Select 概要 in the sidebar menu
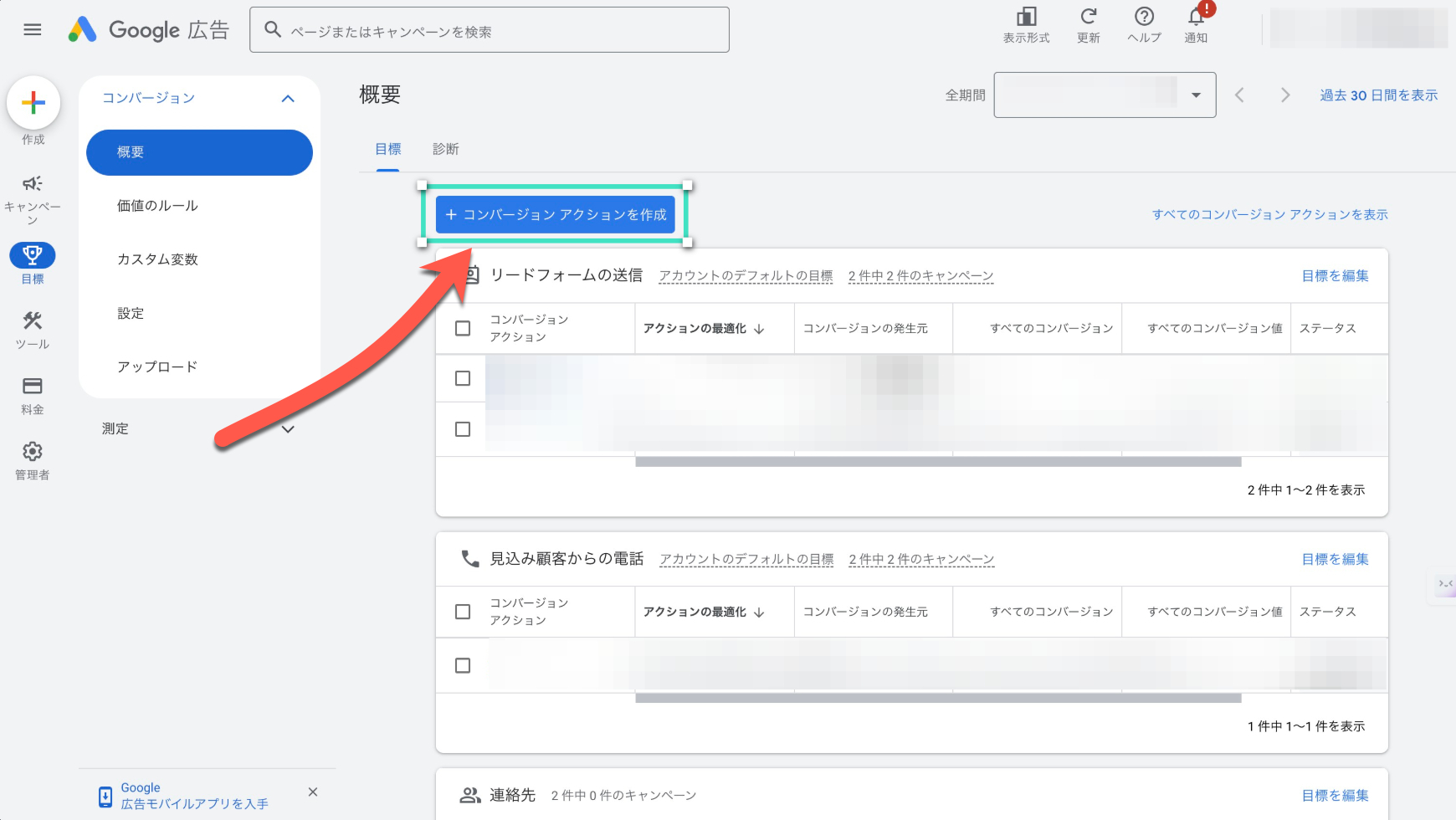The image size is (1456, 820). [x=199, y=152]
